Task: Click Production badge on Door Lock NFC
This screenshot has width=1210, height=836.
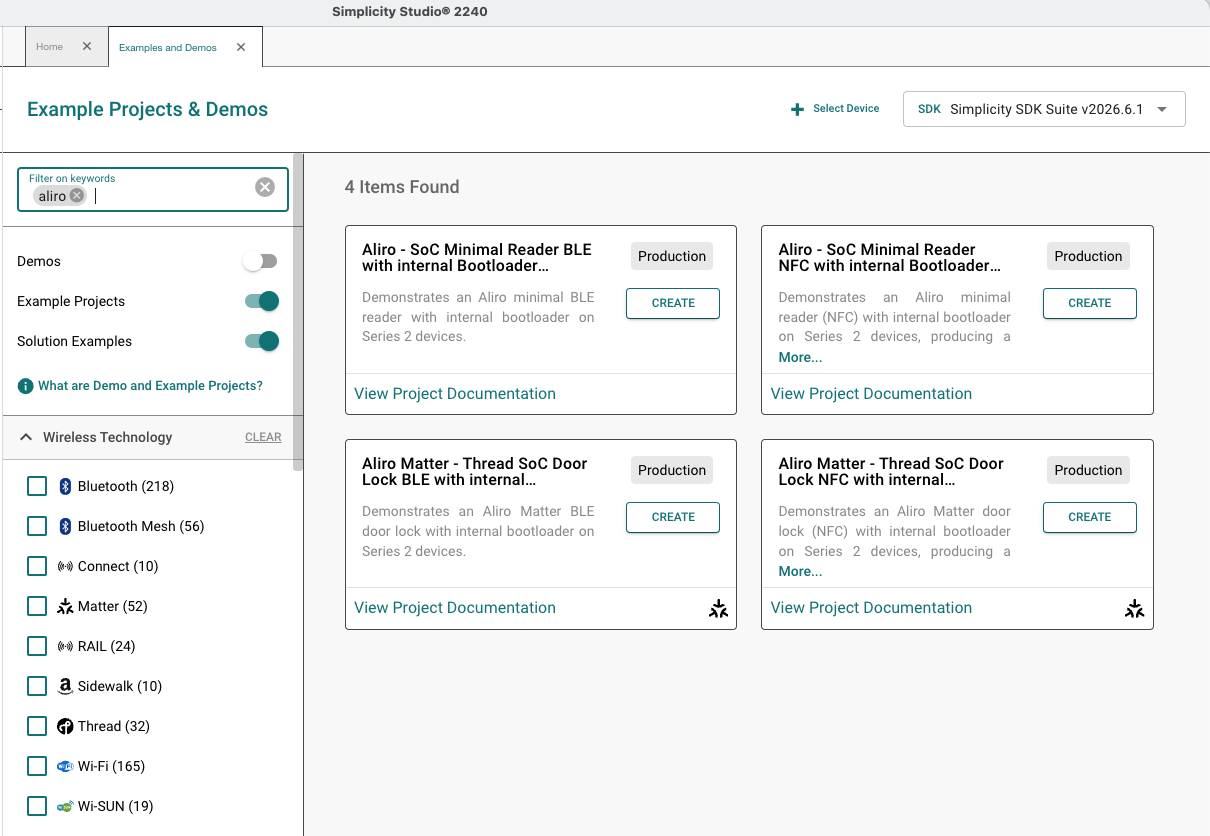Action: coord(1088,470)
